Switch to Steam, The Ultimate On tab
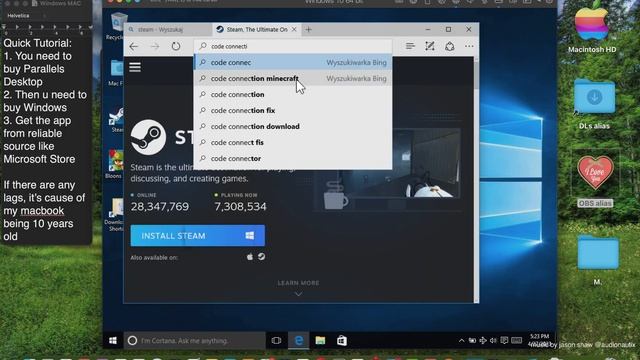 tap(257, 29)
